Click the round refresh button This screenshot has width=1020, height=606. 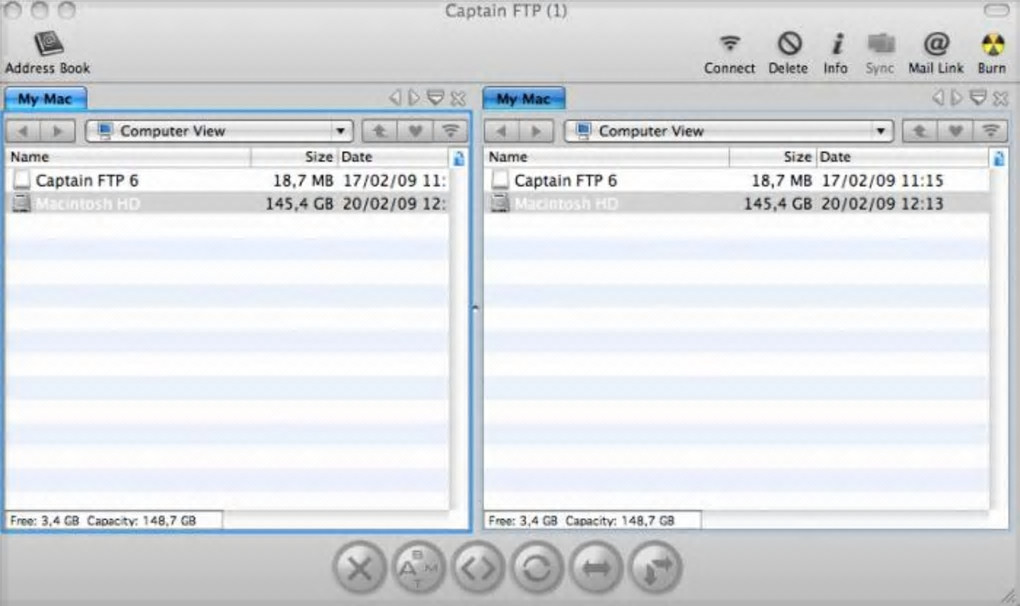(537, 569)
